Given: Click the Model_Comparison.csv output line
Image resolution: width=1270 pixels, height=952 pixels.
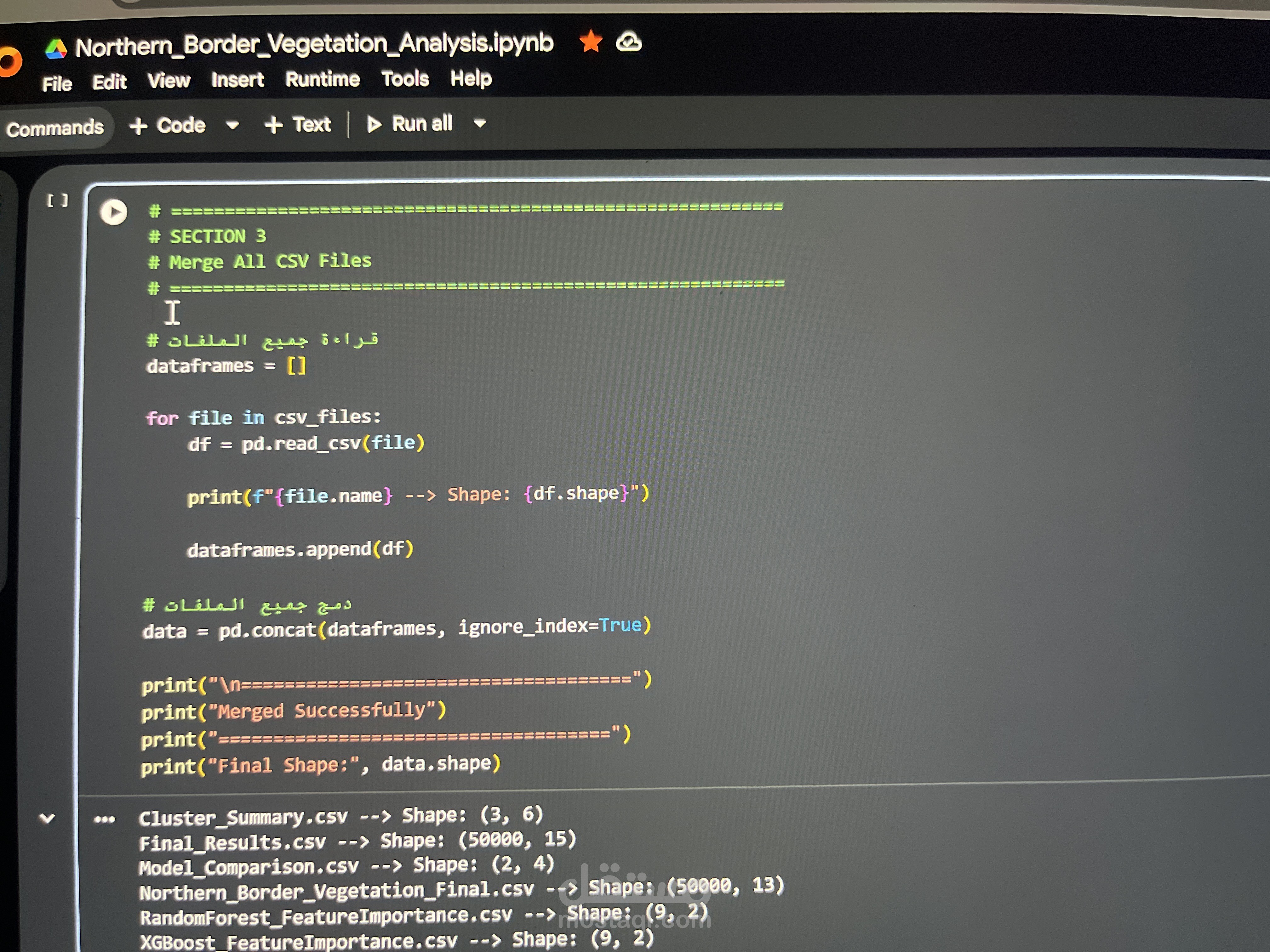Looking at the screenshot, I should pyautogui.click(x=346, y=866).
